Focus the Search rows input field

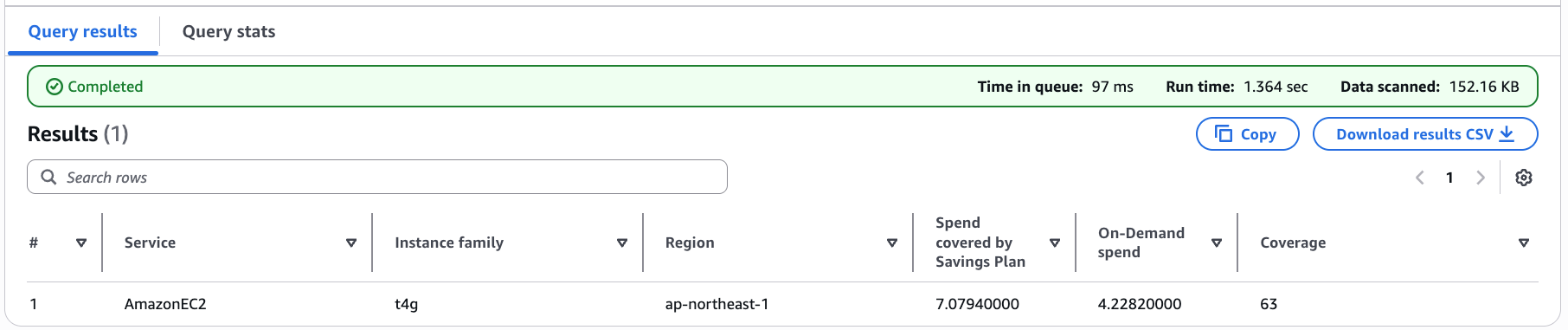(x=377, y=177)
